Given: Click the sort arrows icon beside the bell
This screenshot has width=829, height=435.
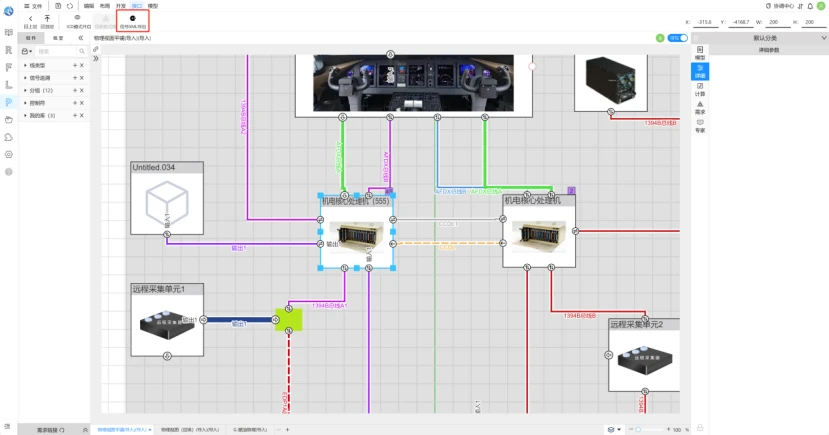Looking at the screenshot, I should click(800, 6).
